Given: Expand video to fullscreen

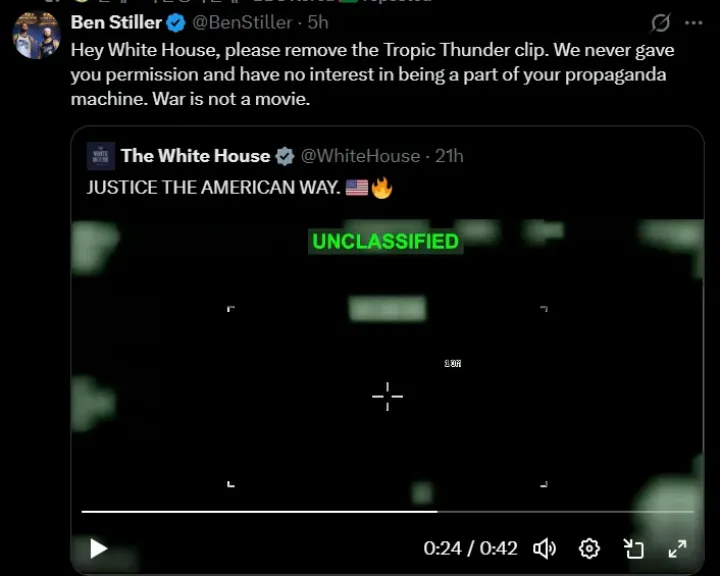Looking at the screenshot, I should [677, 548].
